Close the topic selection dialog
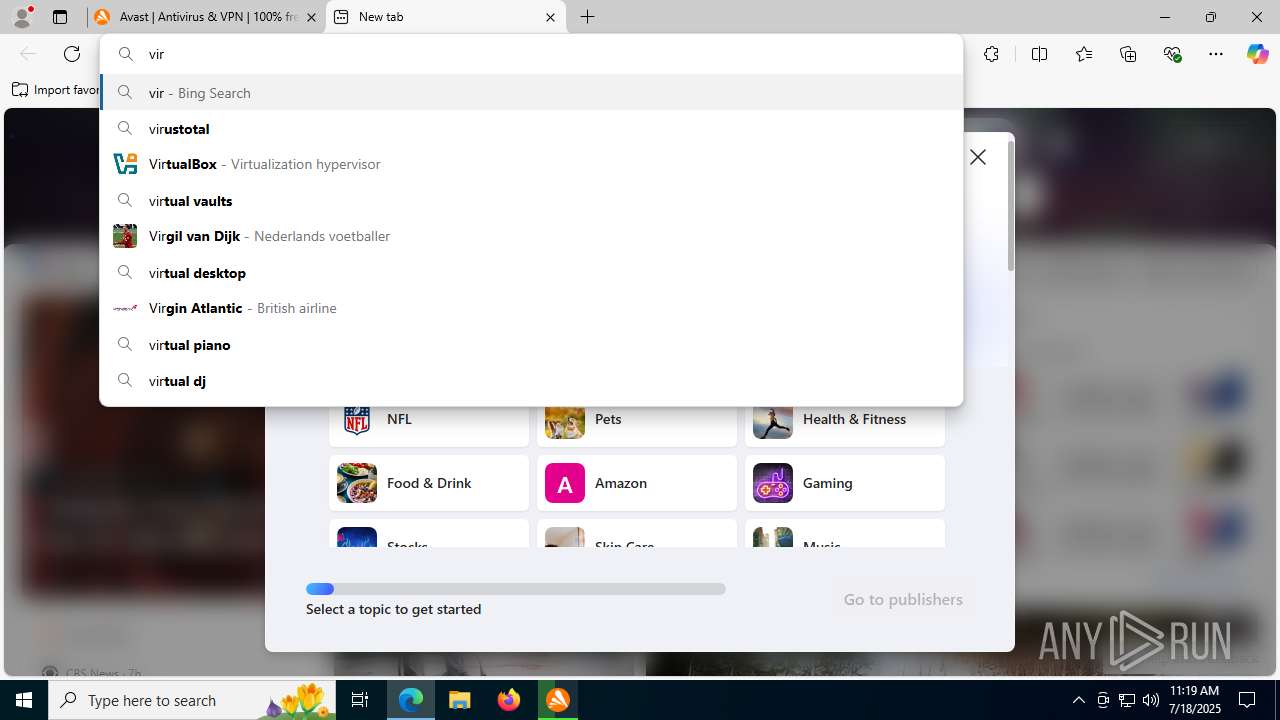The height and width of the screenshot is (720, 1280). 978,157
